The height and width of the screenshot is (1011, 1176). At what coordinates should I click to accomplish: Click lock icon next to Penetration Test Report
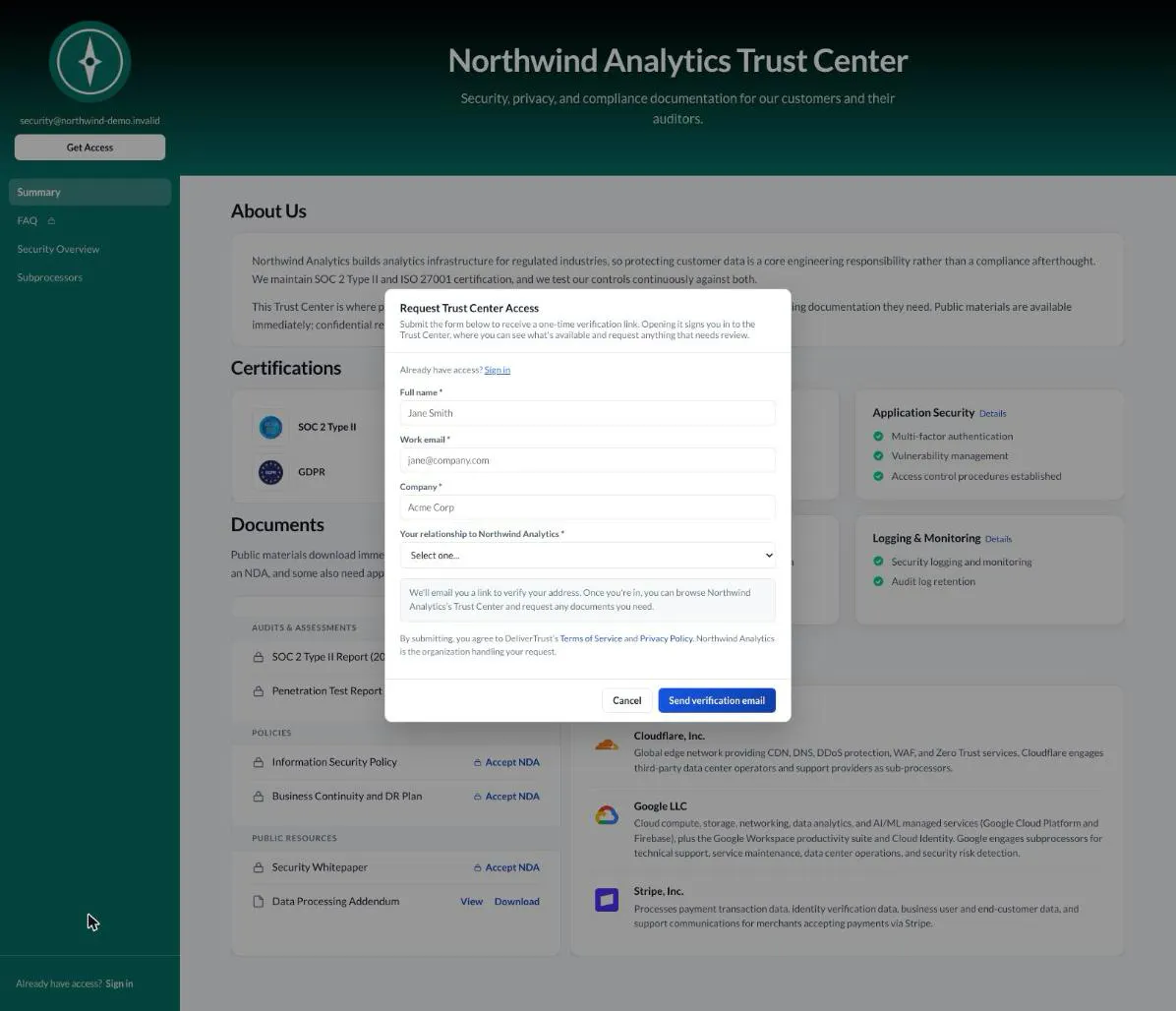pos(258,690)
